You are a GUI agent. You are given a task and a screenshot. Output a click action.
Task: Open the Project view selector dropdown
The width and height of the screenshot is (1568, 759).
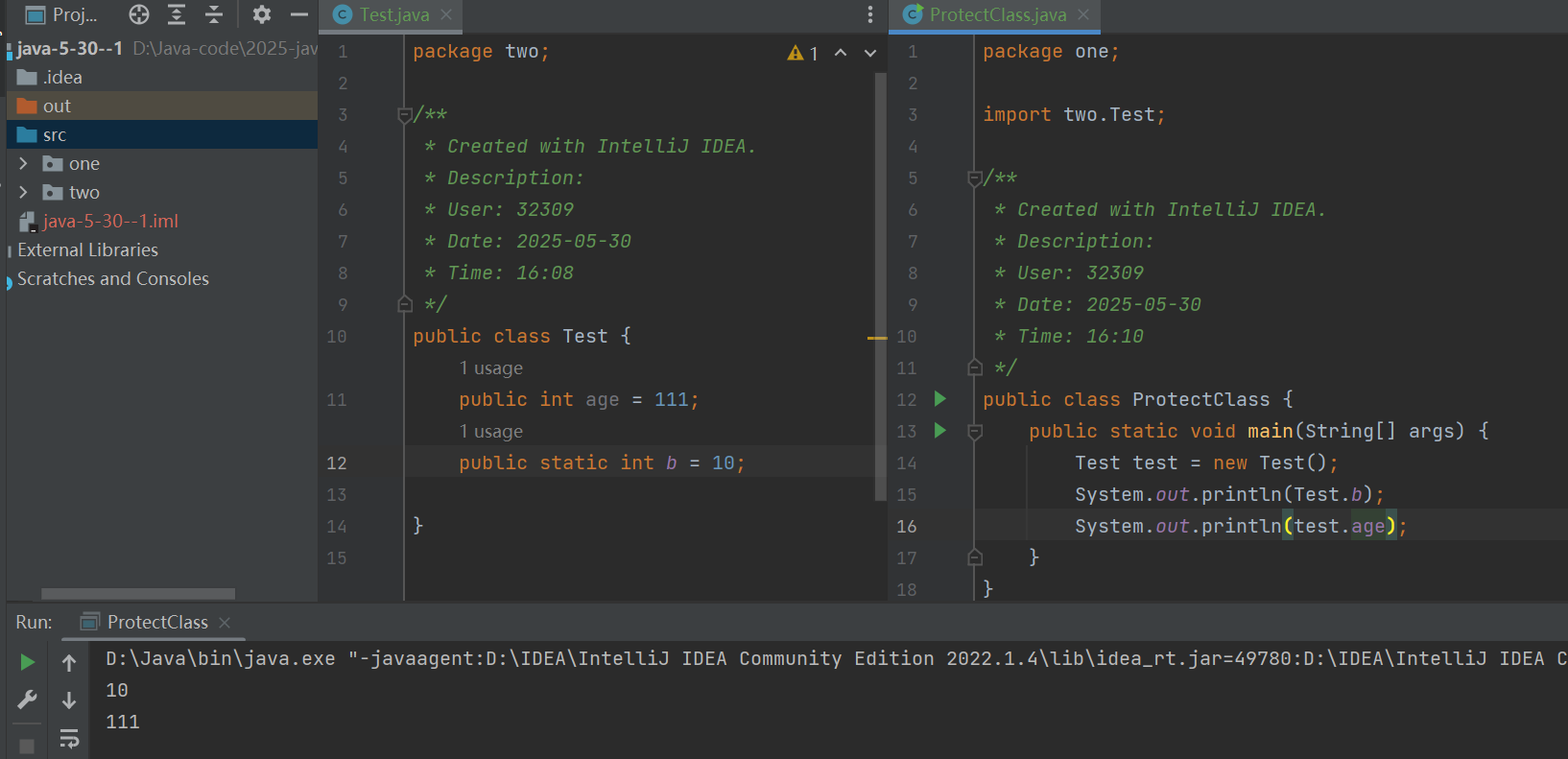pyautogui.click(x=61, y=14)
